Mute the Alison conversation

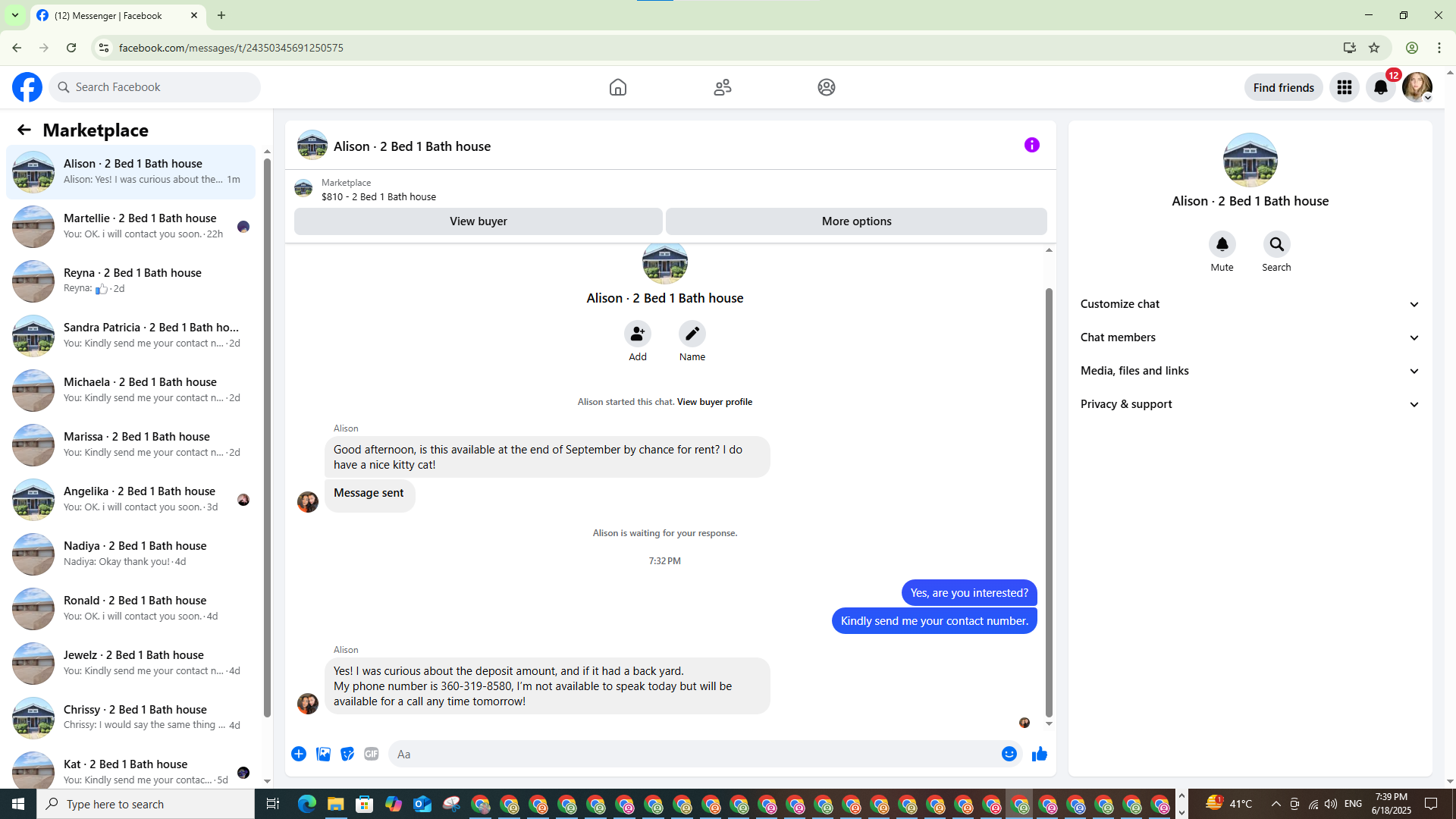coord(1222,244)
